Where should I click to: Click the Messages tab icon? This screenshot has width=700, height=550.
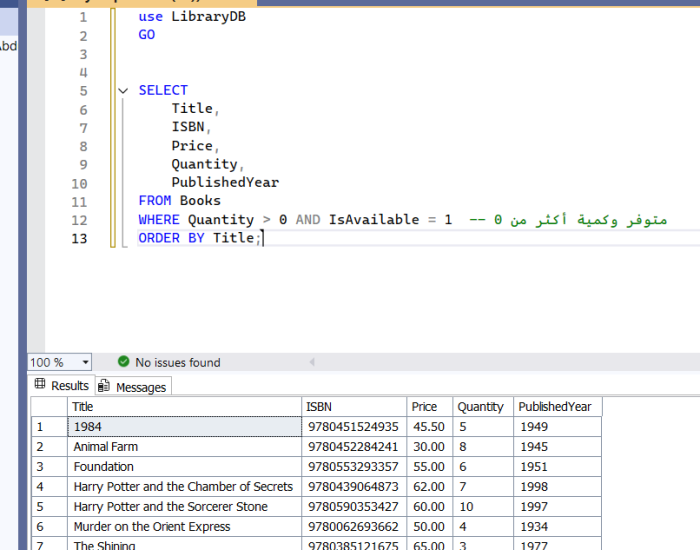click(x=104, y=387)
